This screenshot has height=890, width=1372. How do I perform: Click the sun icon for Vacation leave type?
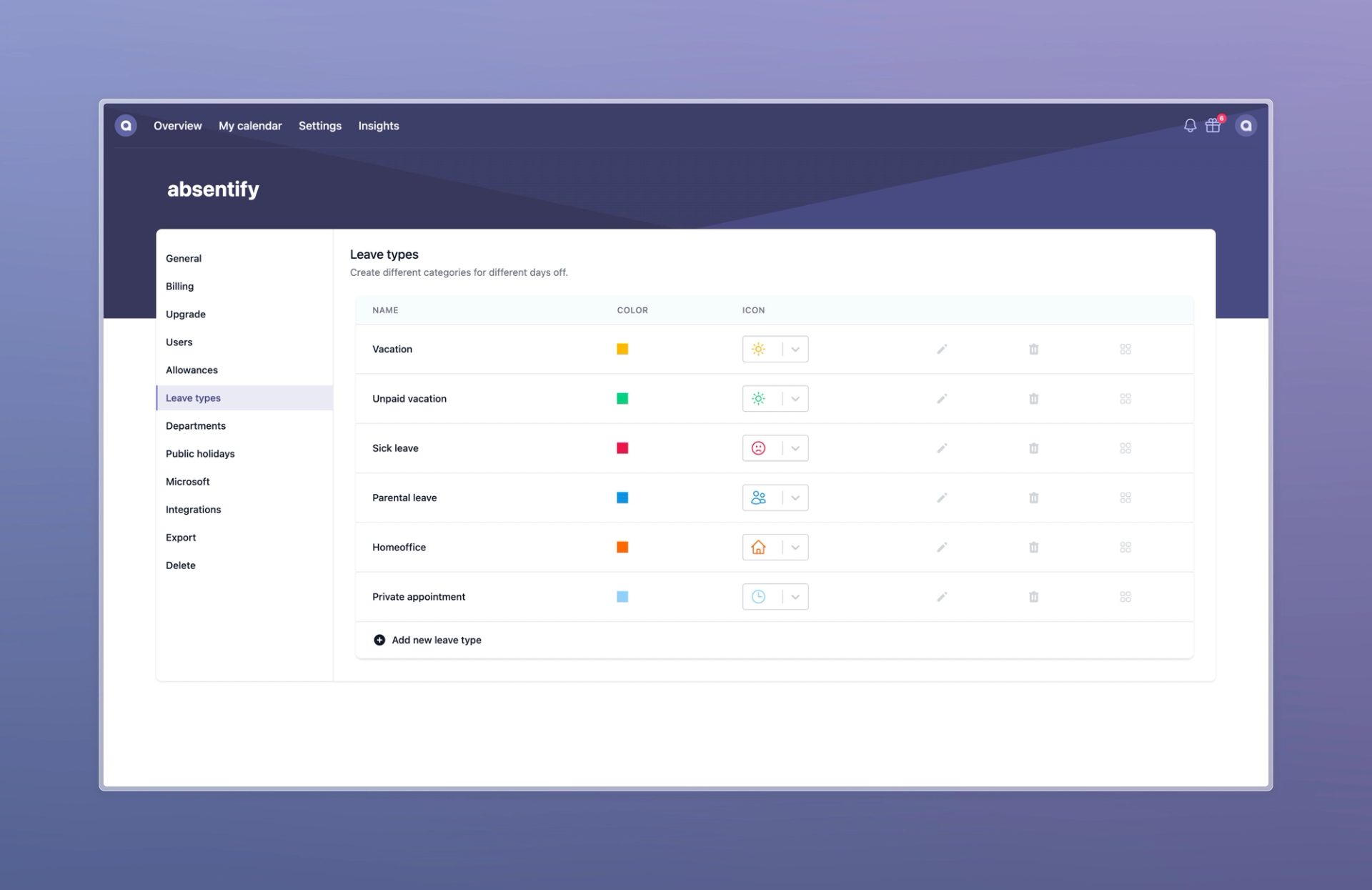pos(759,349)
